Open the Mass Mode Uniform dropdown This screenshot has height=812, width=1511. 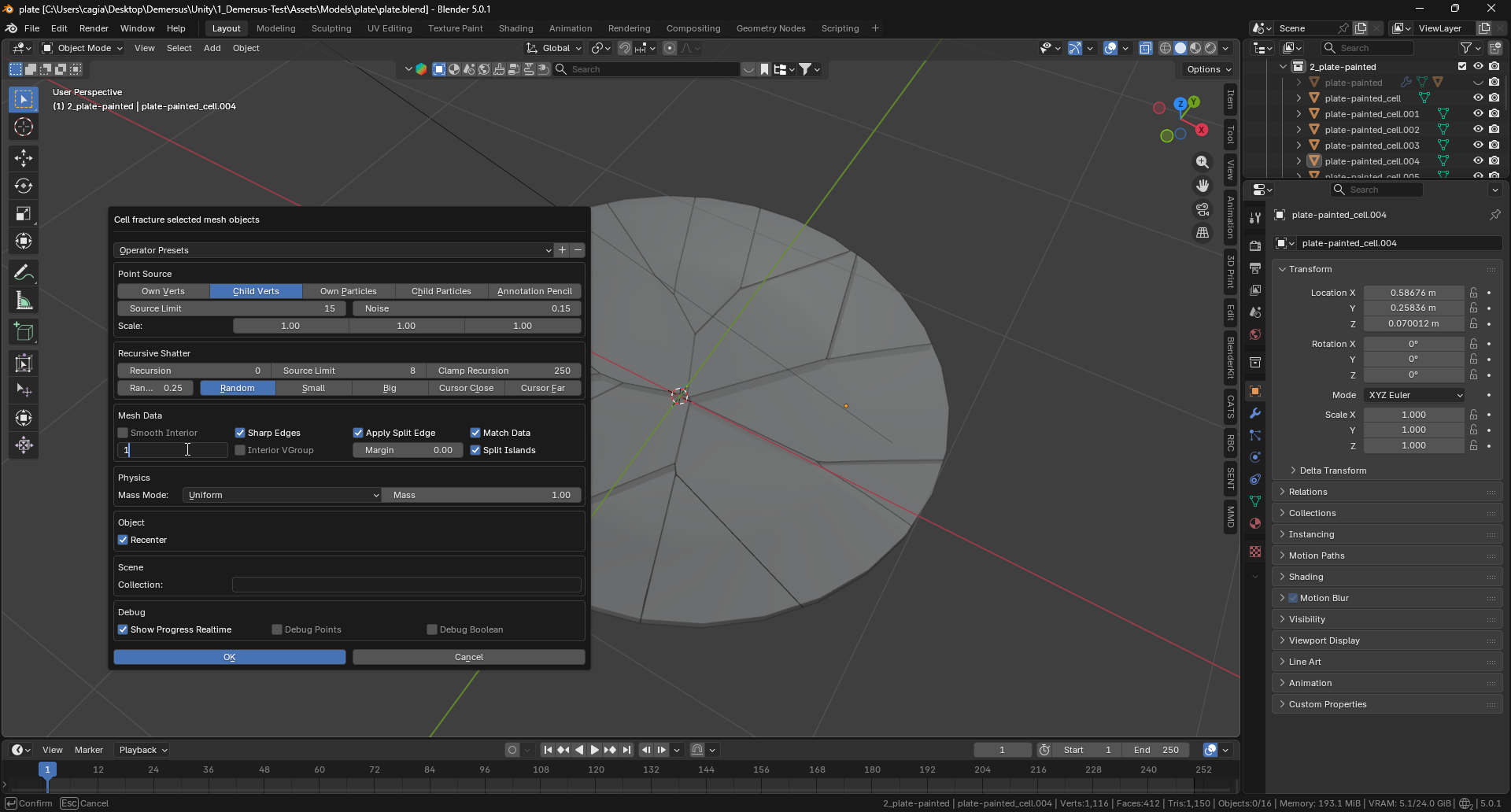(x=282, y=495)
